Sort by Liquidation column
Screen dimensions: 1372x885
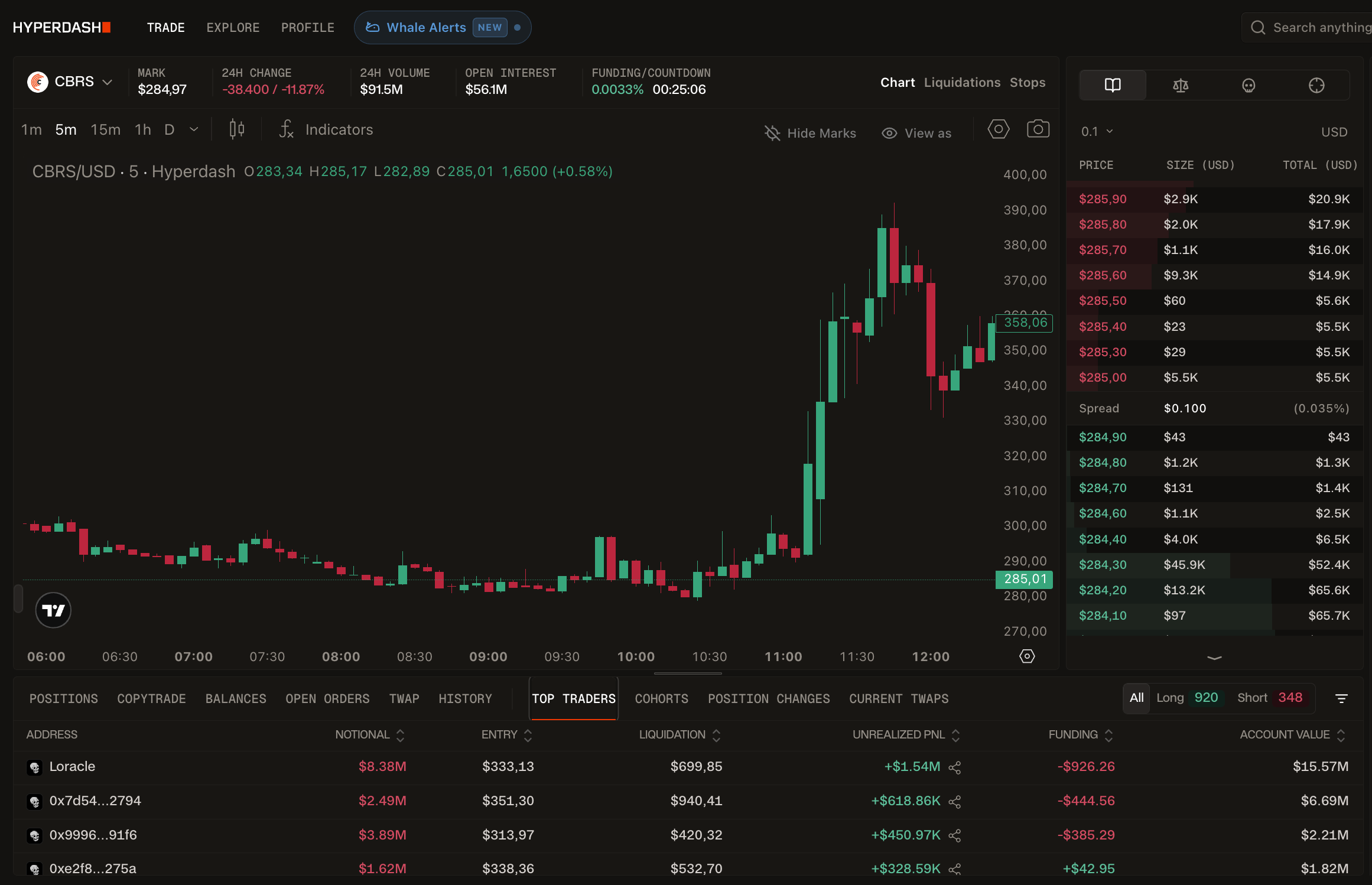[x=680, y=734]
